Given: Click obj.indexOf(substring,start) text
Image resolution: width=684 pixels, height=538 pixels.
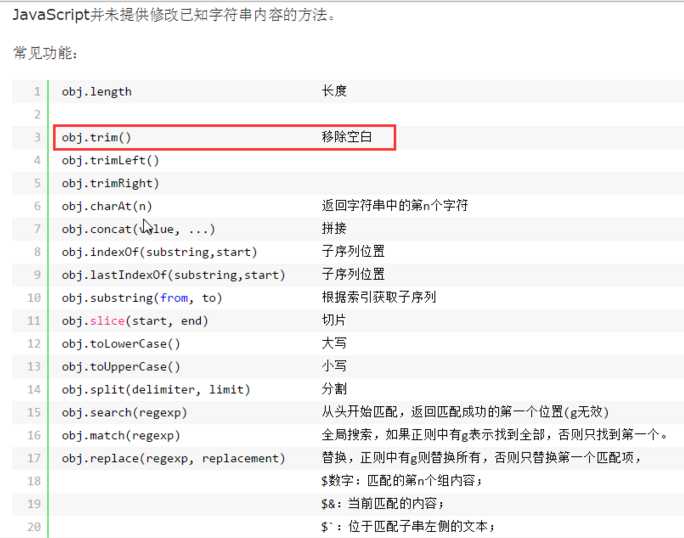Looking at the screenshot, I should pos(160,252).
